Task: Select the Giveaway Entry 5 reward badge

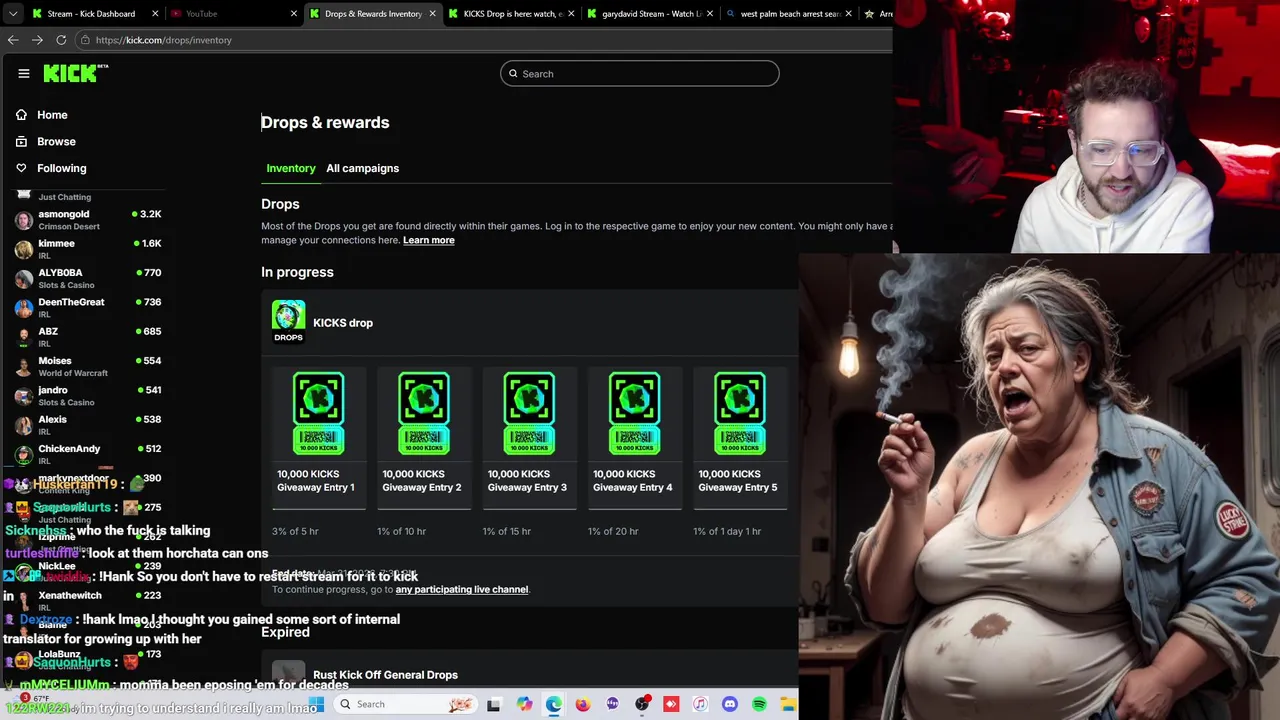Action: point(739,413)
